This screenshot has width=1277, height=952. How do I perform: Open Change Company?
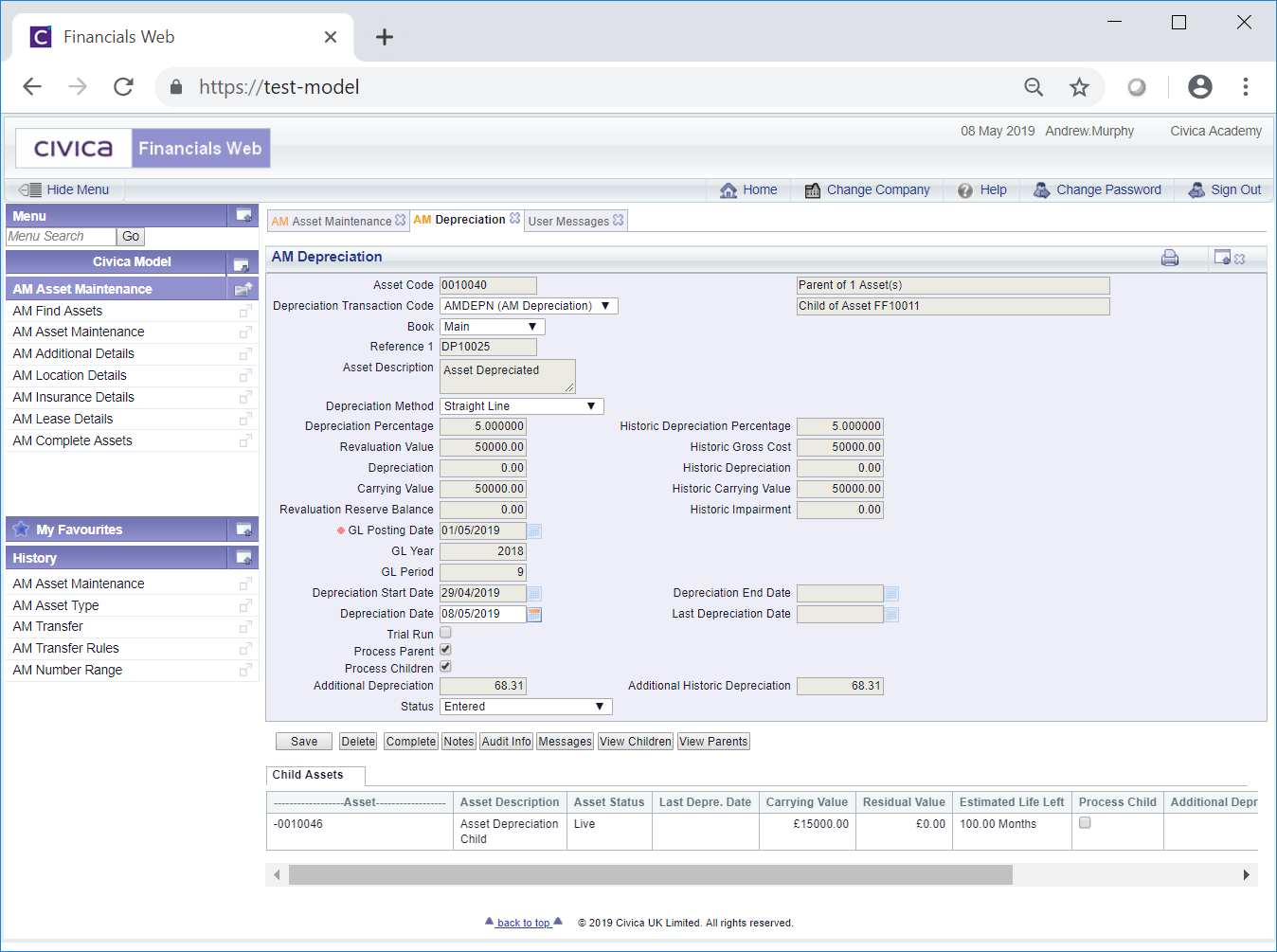(867, 190)
